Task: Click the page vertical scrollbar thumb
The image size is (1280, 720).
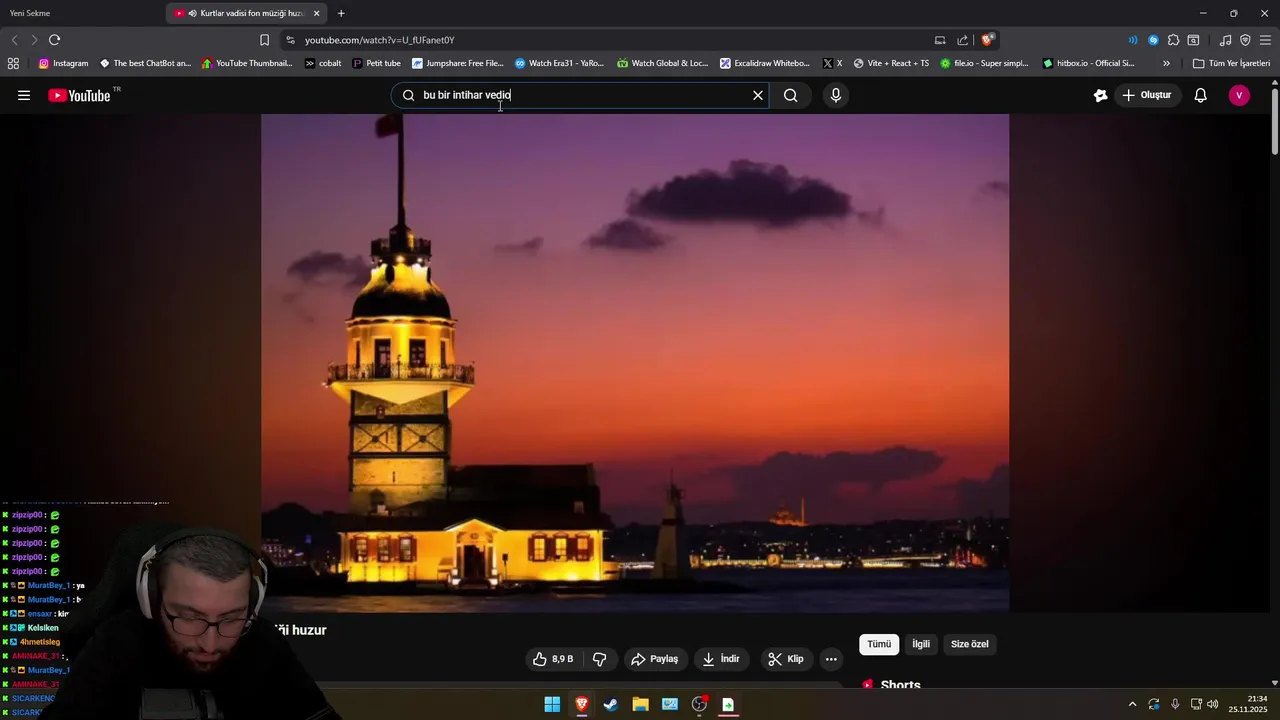Action: tap(1275, 122)
